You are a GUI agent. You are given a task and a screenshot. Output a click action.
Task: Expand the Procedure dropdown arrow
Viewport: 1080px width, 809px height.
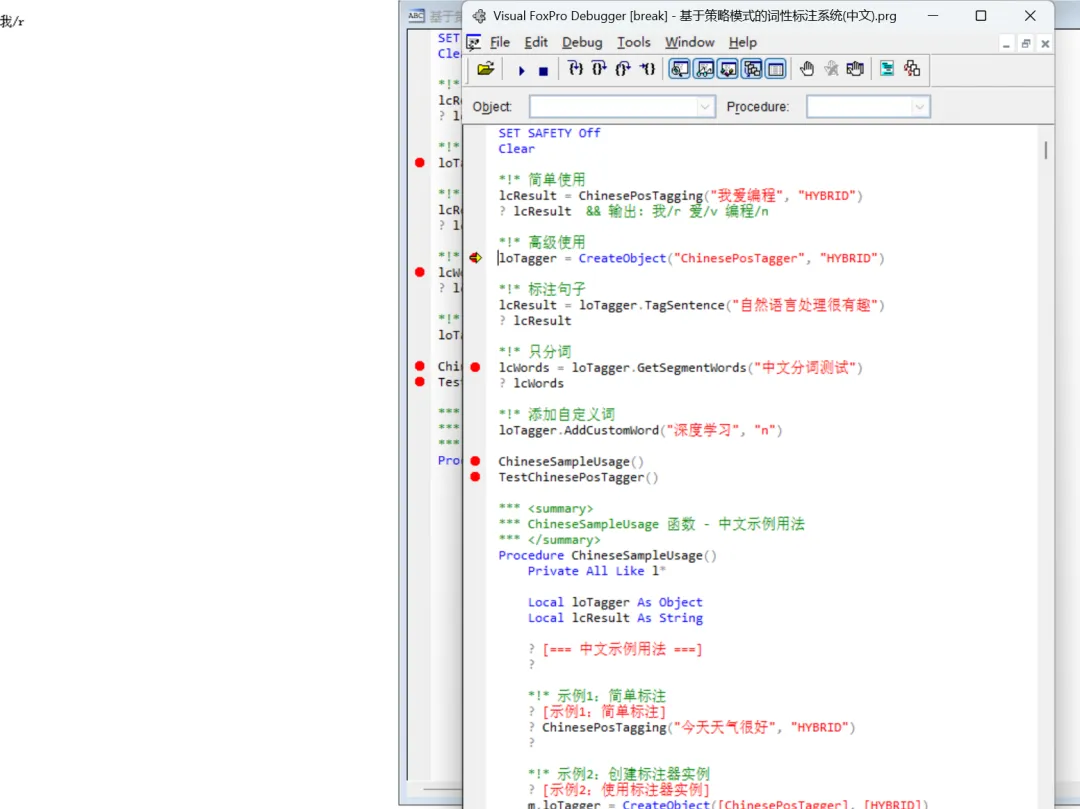point(920,107)
